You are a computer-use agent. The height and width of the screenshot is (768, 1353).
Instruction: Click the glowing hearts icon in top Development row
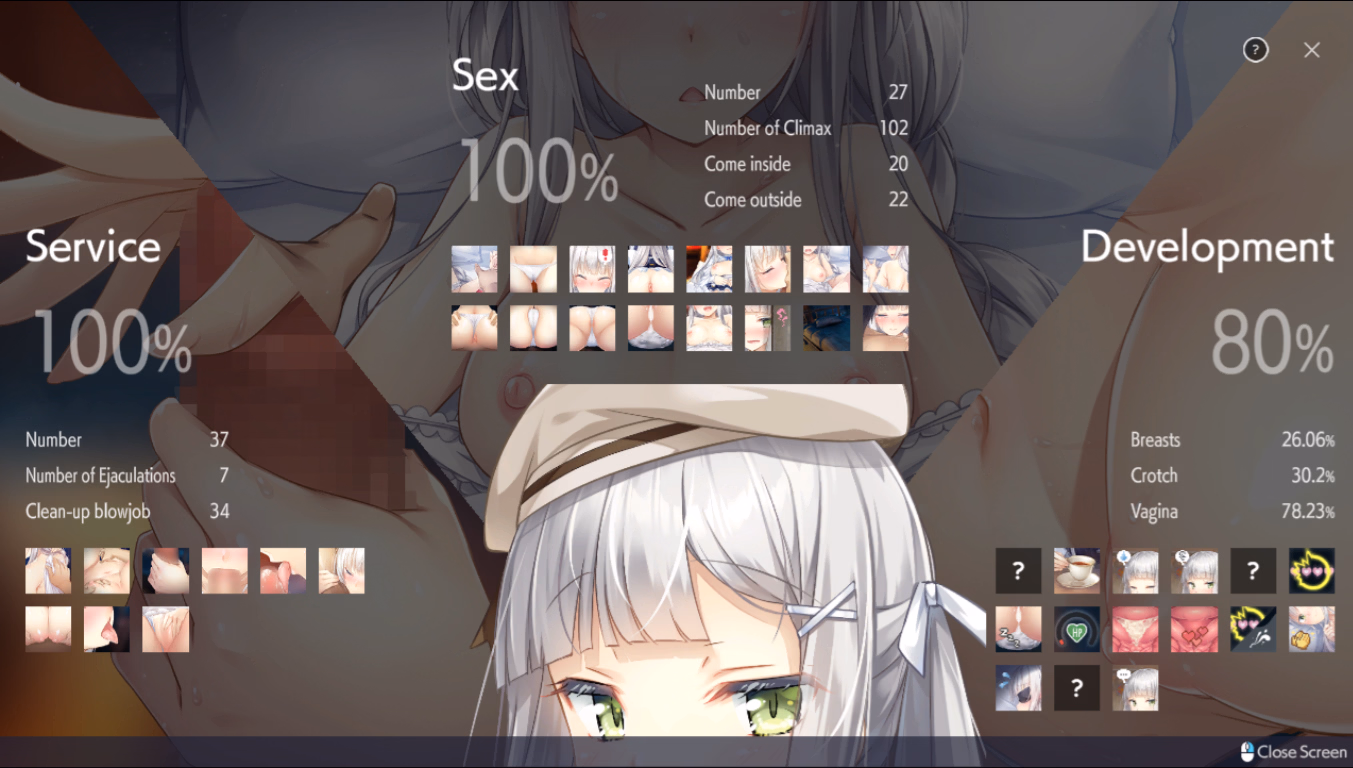(x=1311, y=571)
